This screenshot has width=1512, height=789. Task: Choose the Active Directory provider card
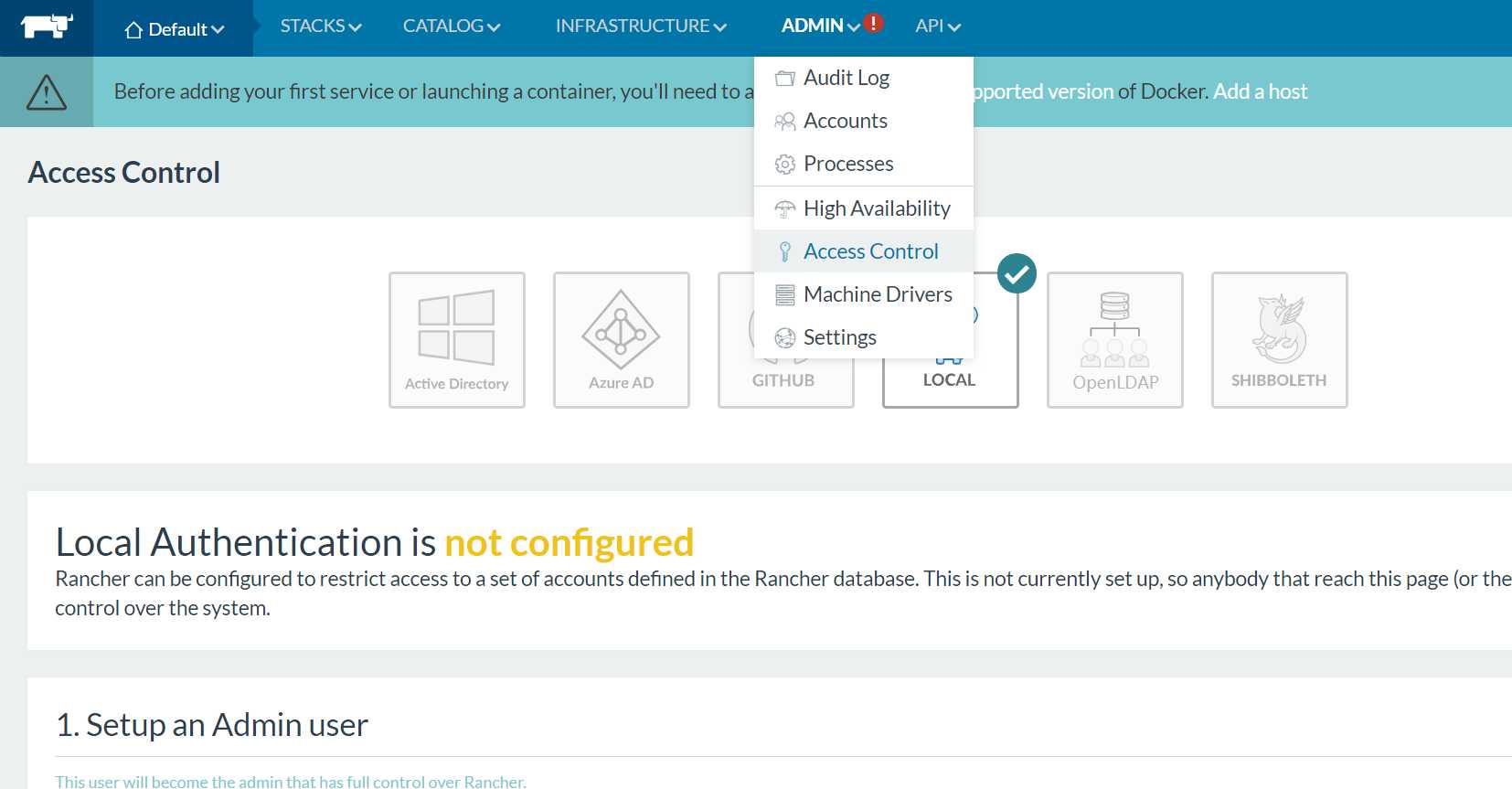[x=457, y=340]
